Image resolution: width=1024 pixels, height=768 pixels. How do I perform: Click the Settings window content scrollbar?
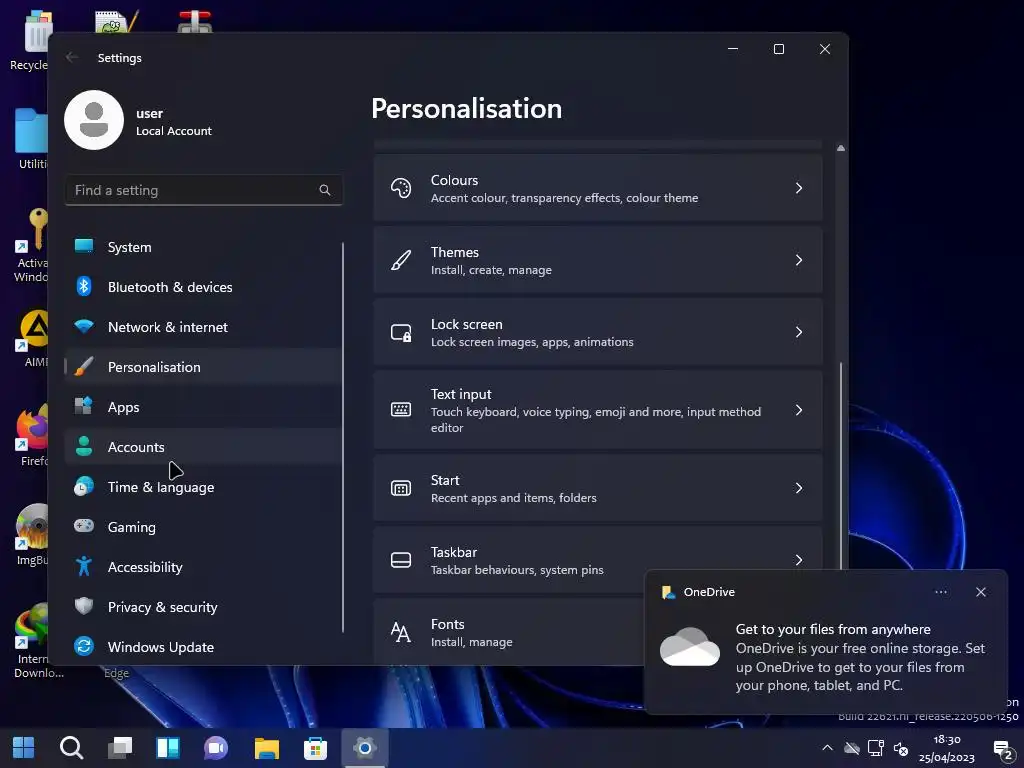click(840, 464)
